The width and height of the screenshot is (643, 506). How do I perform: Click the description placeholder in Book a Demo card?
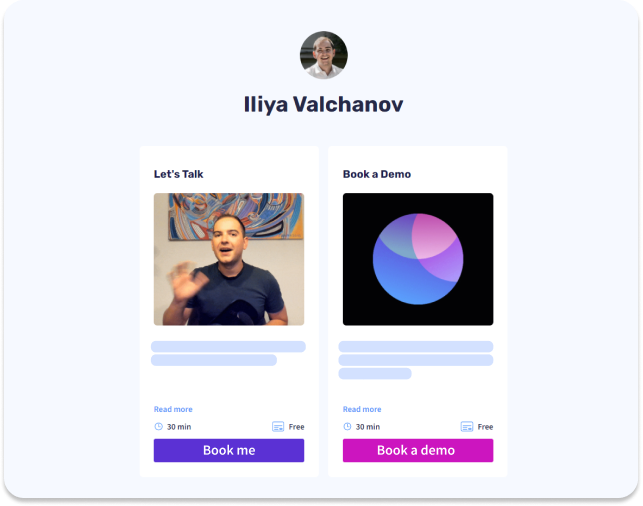(x=416, y=360)
